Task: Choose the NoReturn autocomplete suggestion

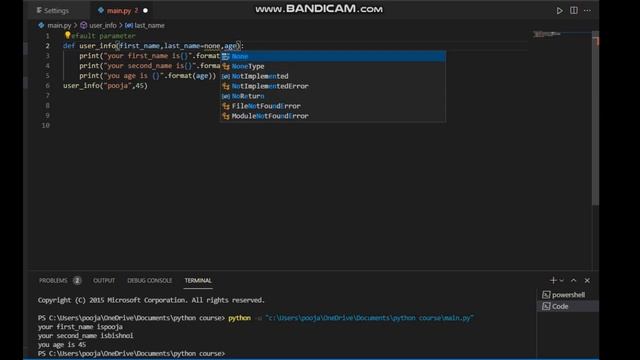Action: 333,96
